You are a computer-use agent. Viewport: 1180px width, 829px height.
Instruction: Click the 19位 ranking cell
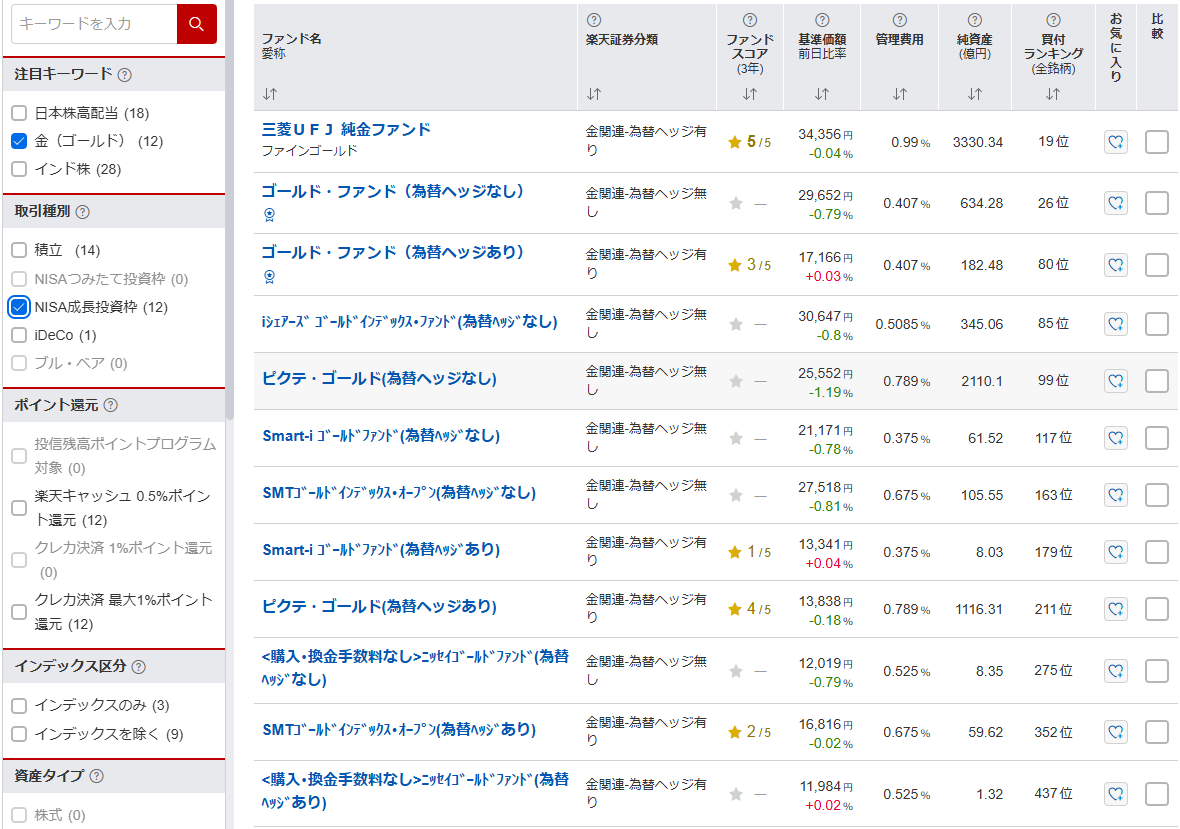tap(1053, 141)
